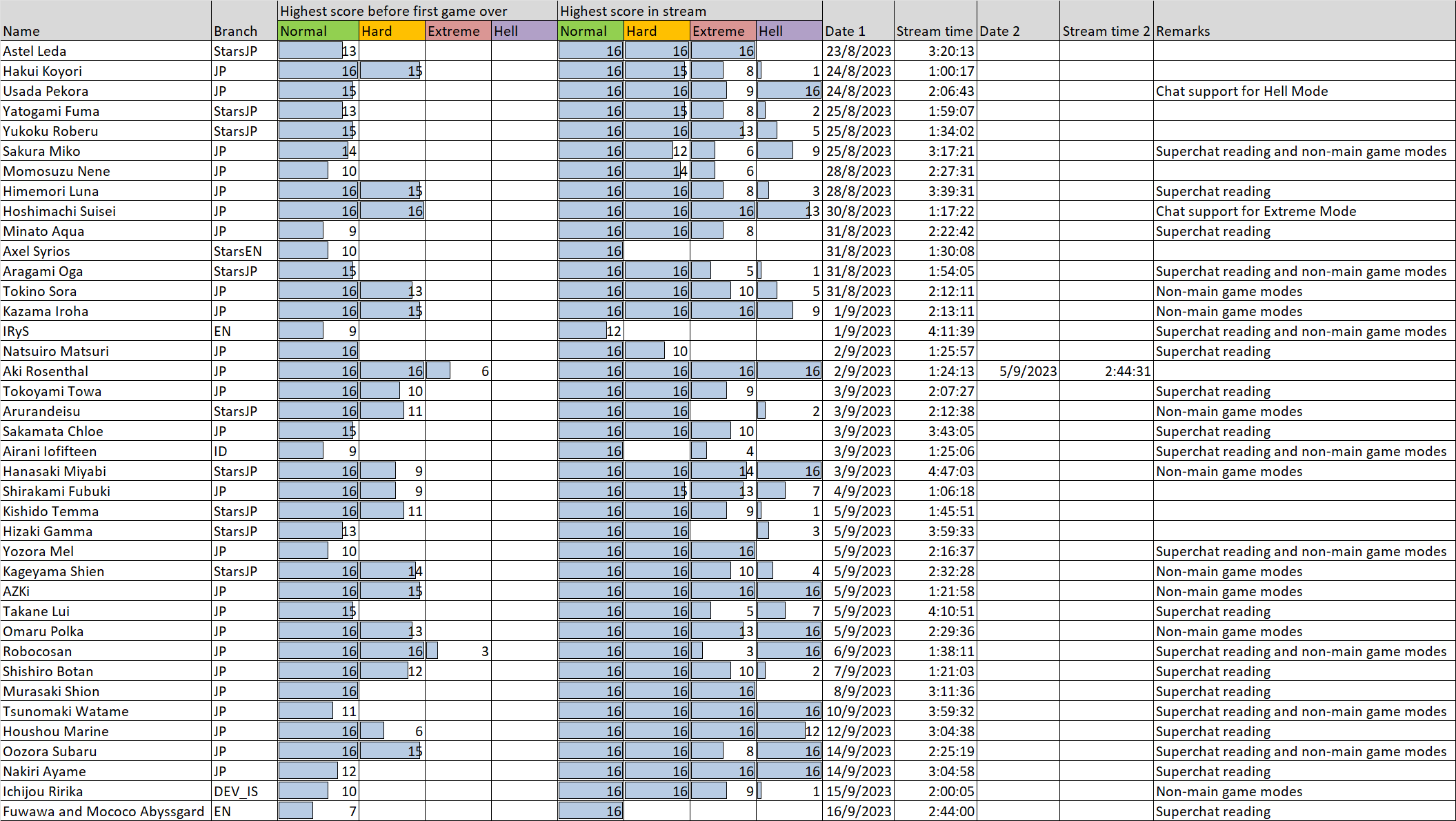The width and height of the screenshot is (1456, 821).
Task: Select the Tokoyami Towa name cell
Action: tap(106, 391)
